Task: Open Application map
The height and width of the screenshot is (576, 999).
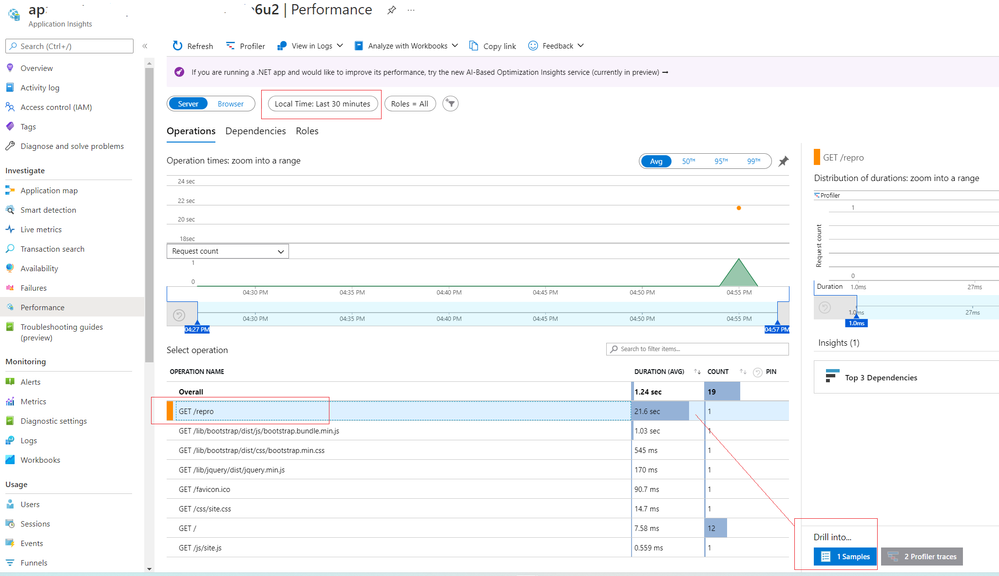Action: (x=49, y=191)
